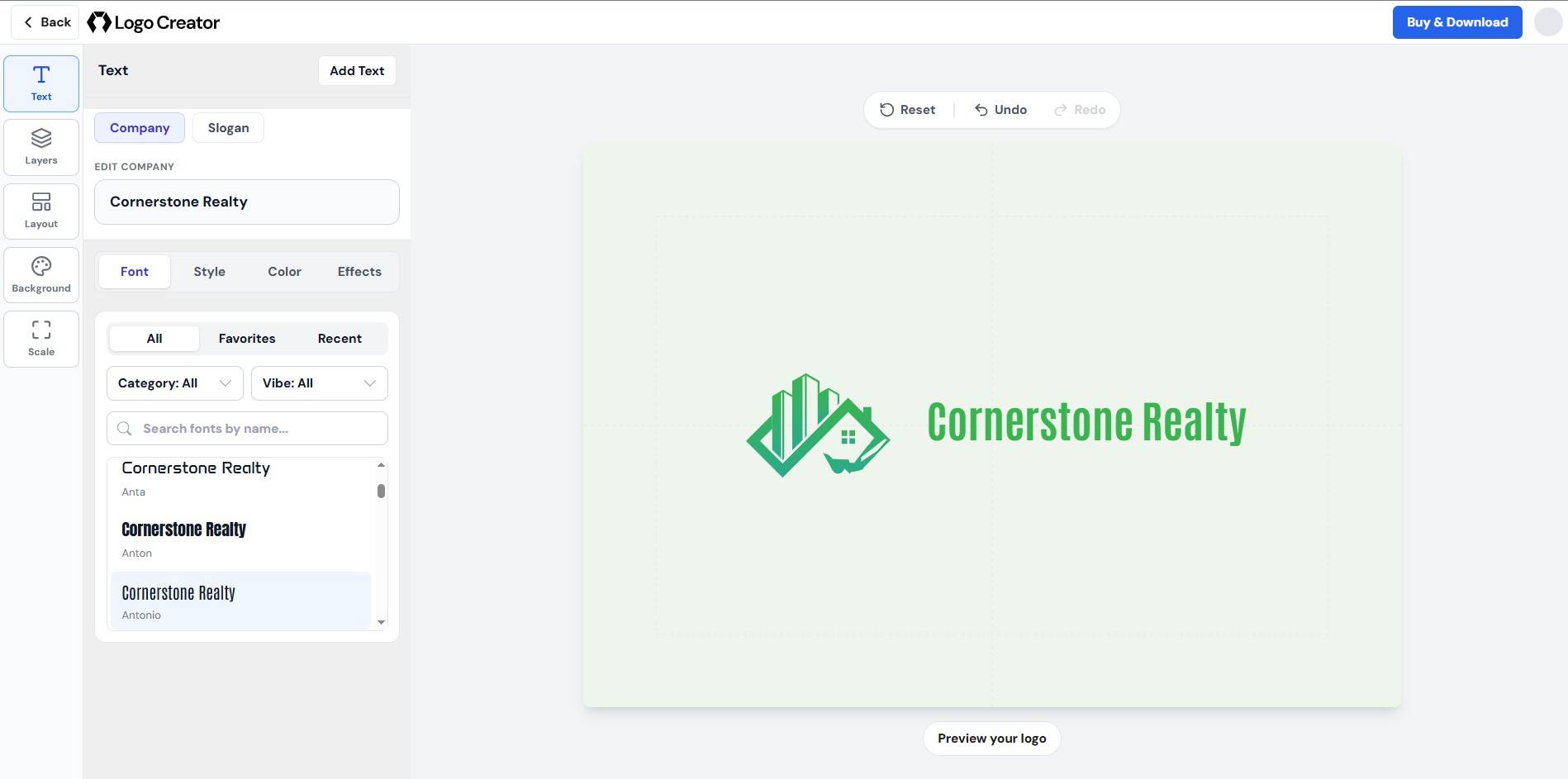Select the Company text tab
Screen dimensions: 1568x779
pyautogui.click(x=140, y=128)
